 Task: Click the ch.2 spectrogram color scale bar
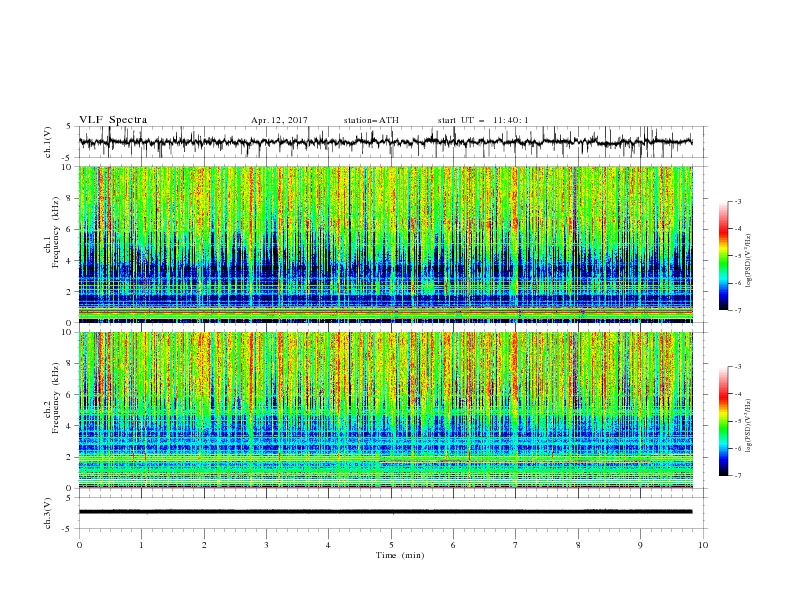point(724,421)
